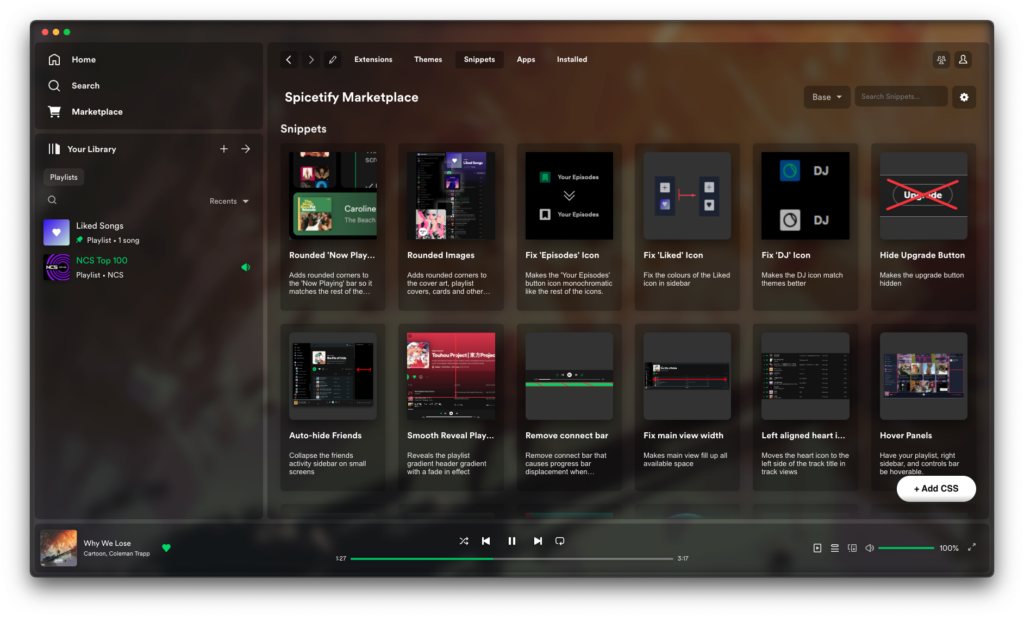Screen dimensions: 1024x617
Task: Click the pencil edit icon in top bar
Action: pyautogui.click(x=332, y=59)
